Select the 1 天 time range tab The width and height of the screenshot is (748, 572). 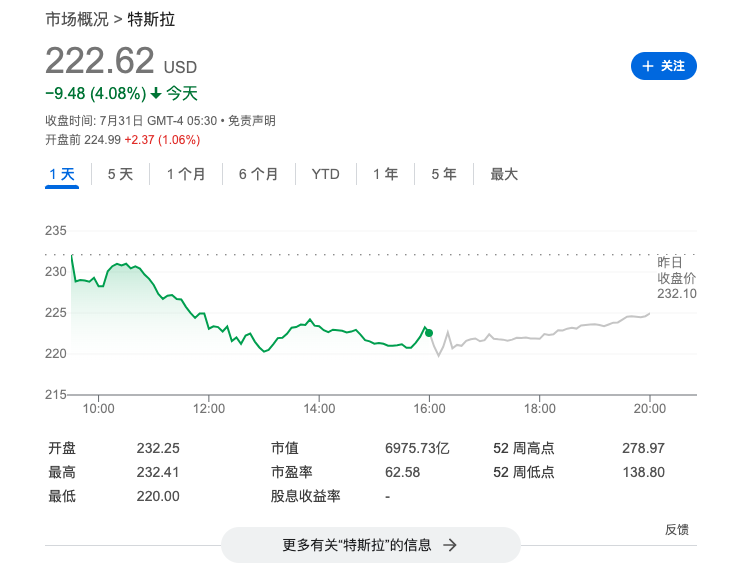[x=62, y=174]
